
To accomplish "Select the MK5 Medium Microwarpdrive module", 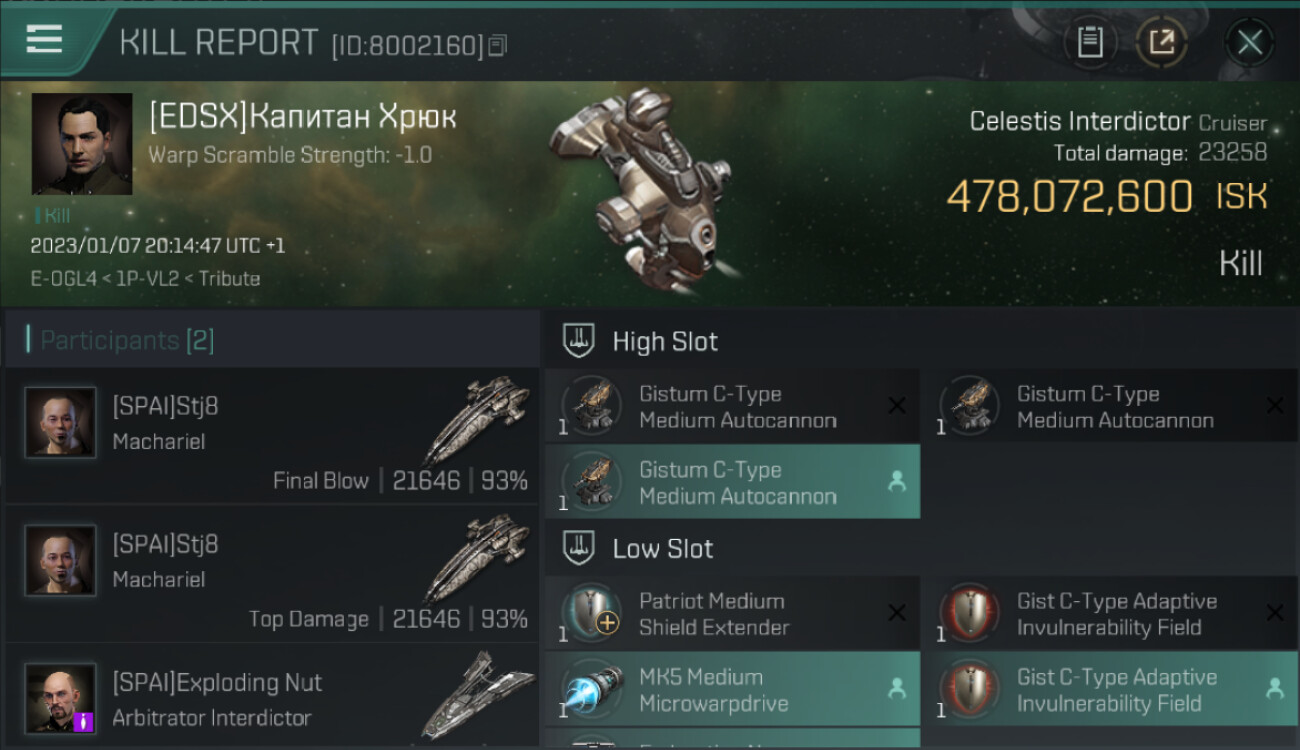I will 732,690.
